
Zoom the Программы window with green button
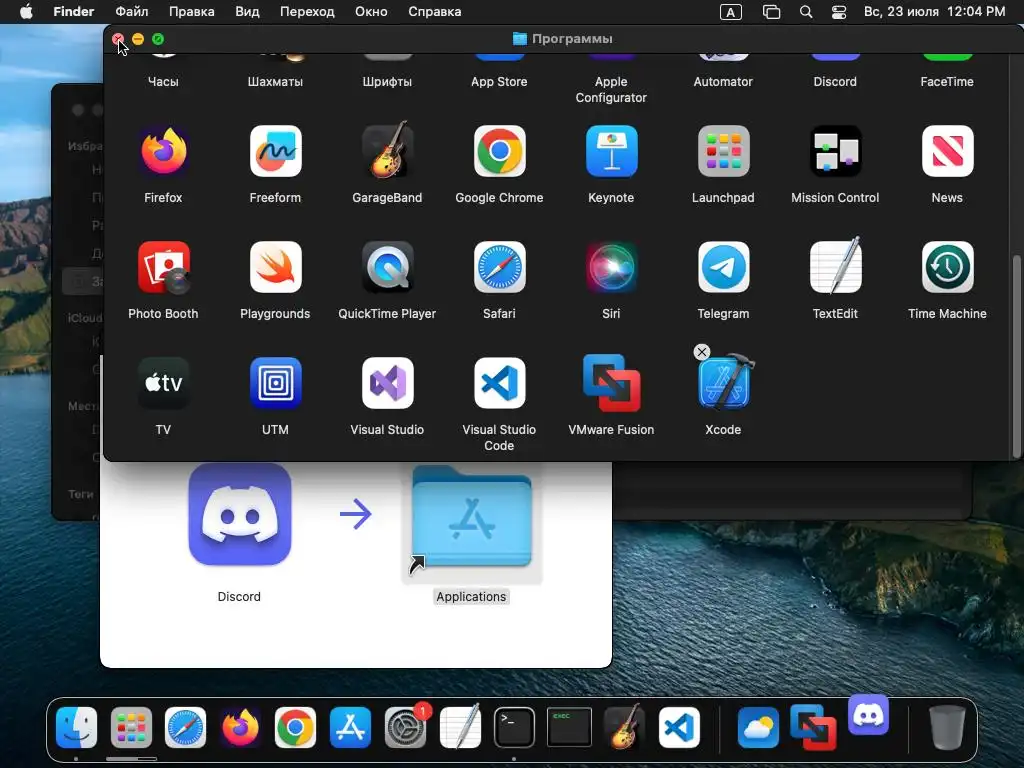coord(158,39)
